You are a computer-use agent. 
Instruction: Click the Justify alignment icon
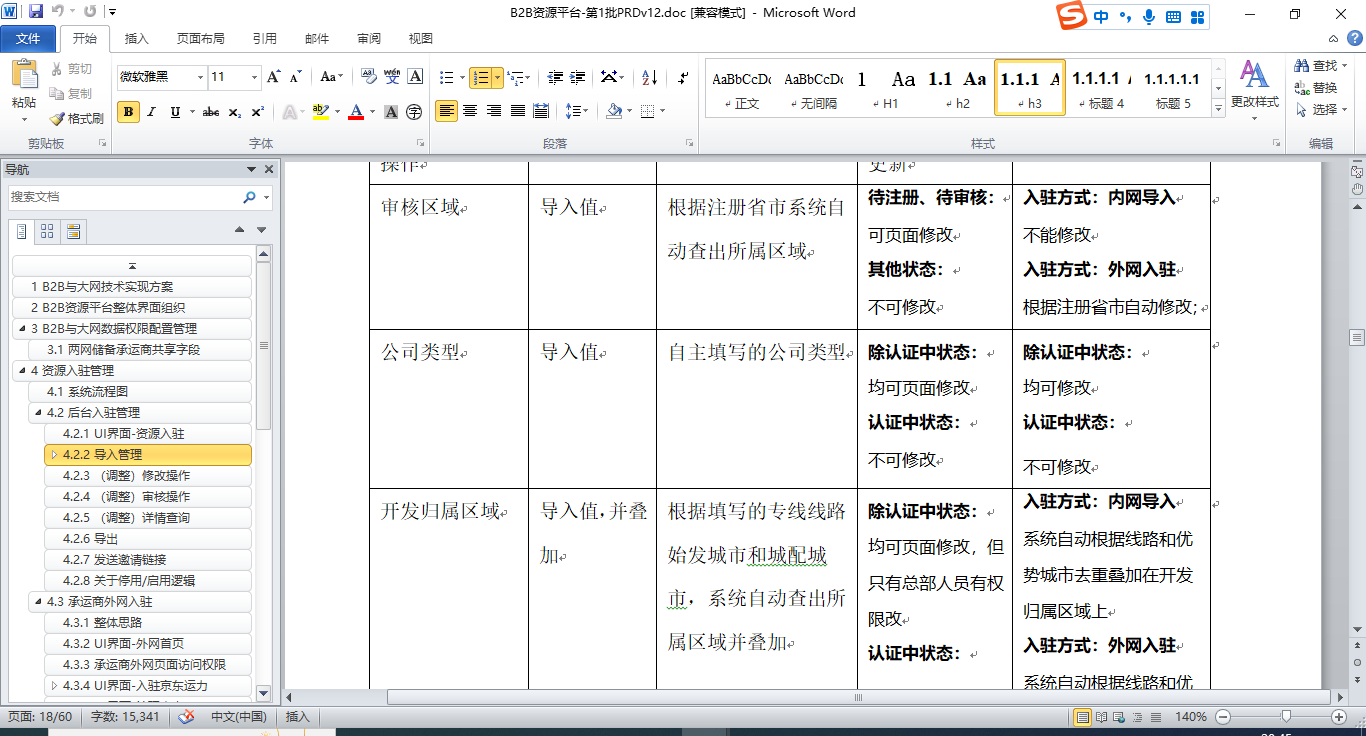tap(518, 111)
